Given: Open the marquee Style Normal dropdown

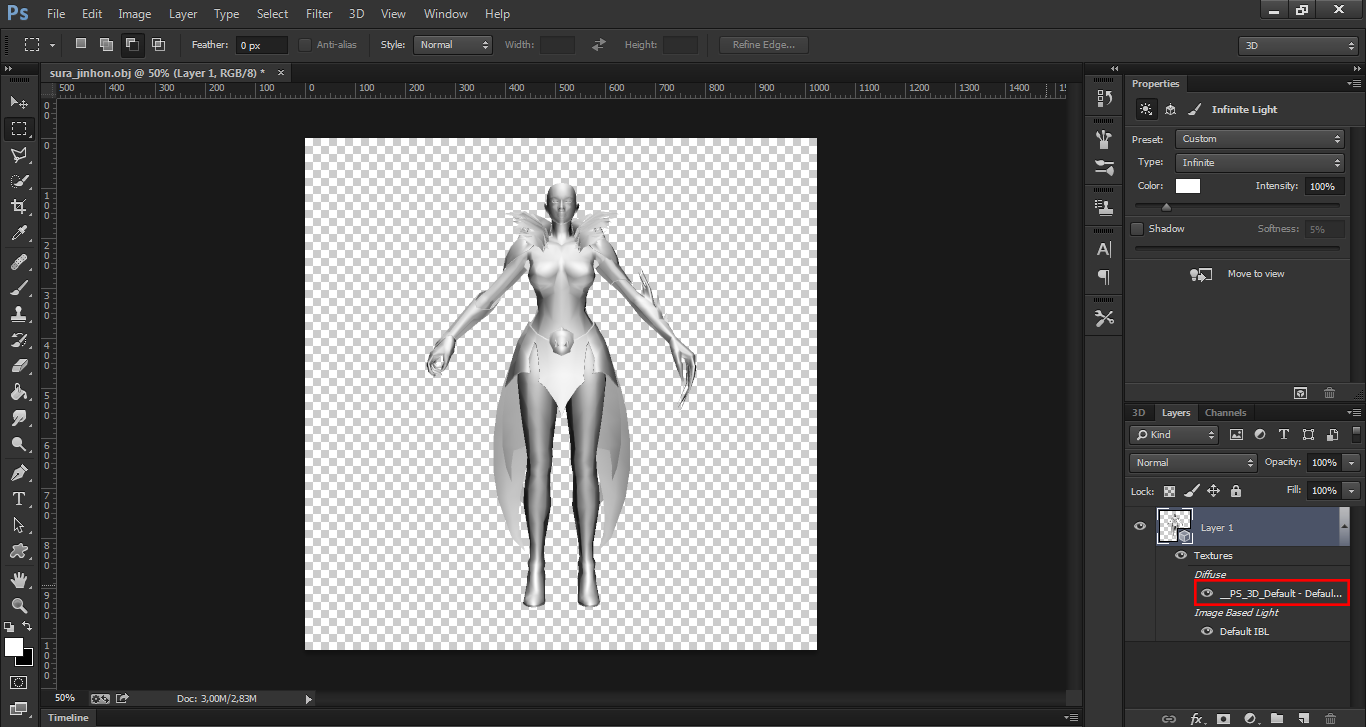Looking at the screenshot, I should click(453, 45).
